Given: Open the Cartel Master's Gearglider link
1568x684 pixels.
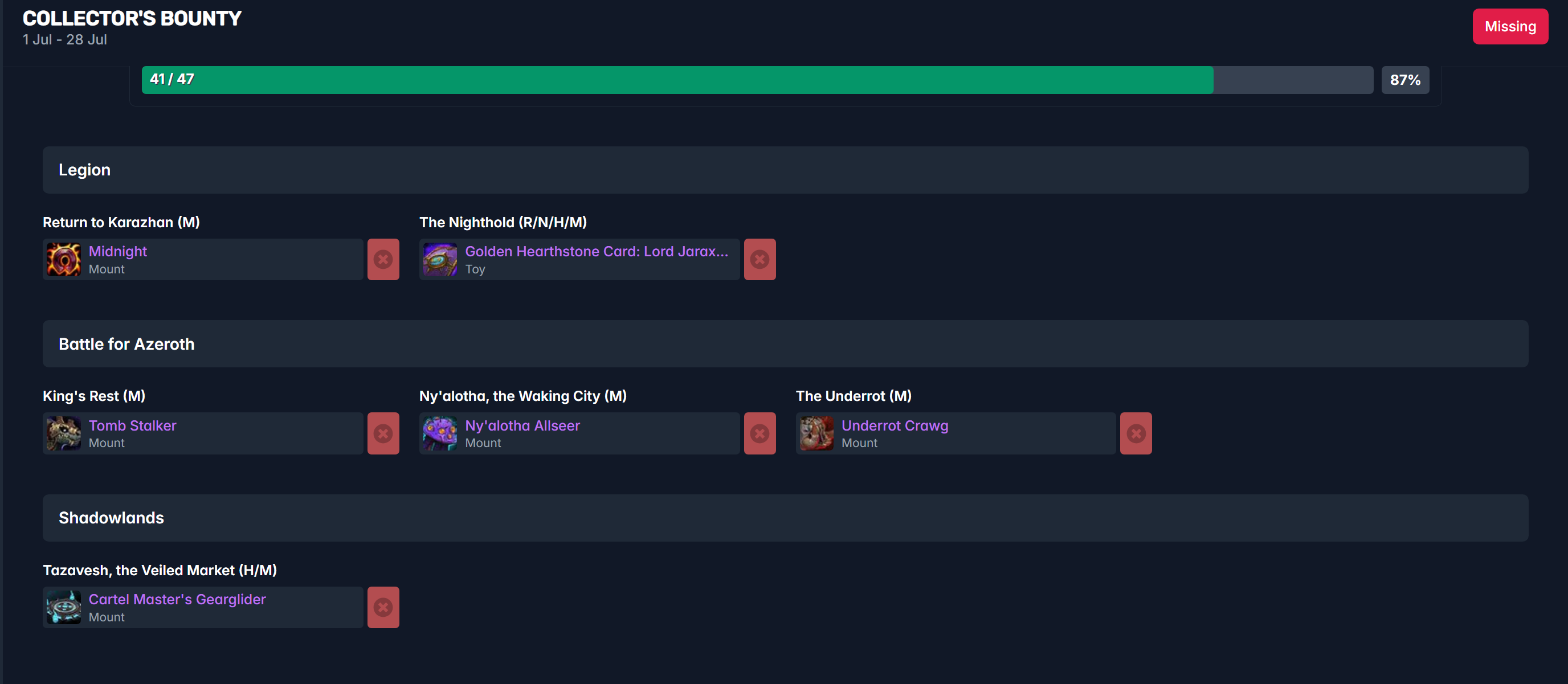Looking at the screenshot, I should [x=177, y=599].
